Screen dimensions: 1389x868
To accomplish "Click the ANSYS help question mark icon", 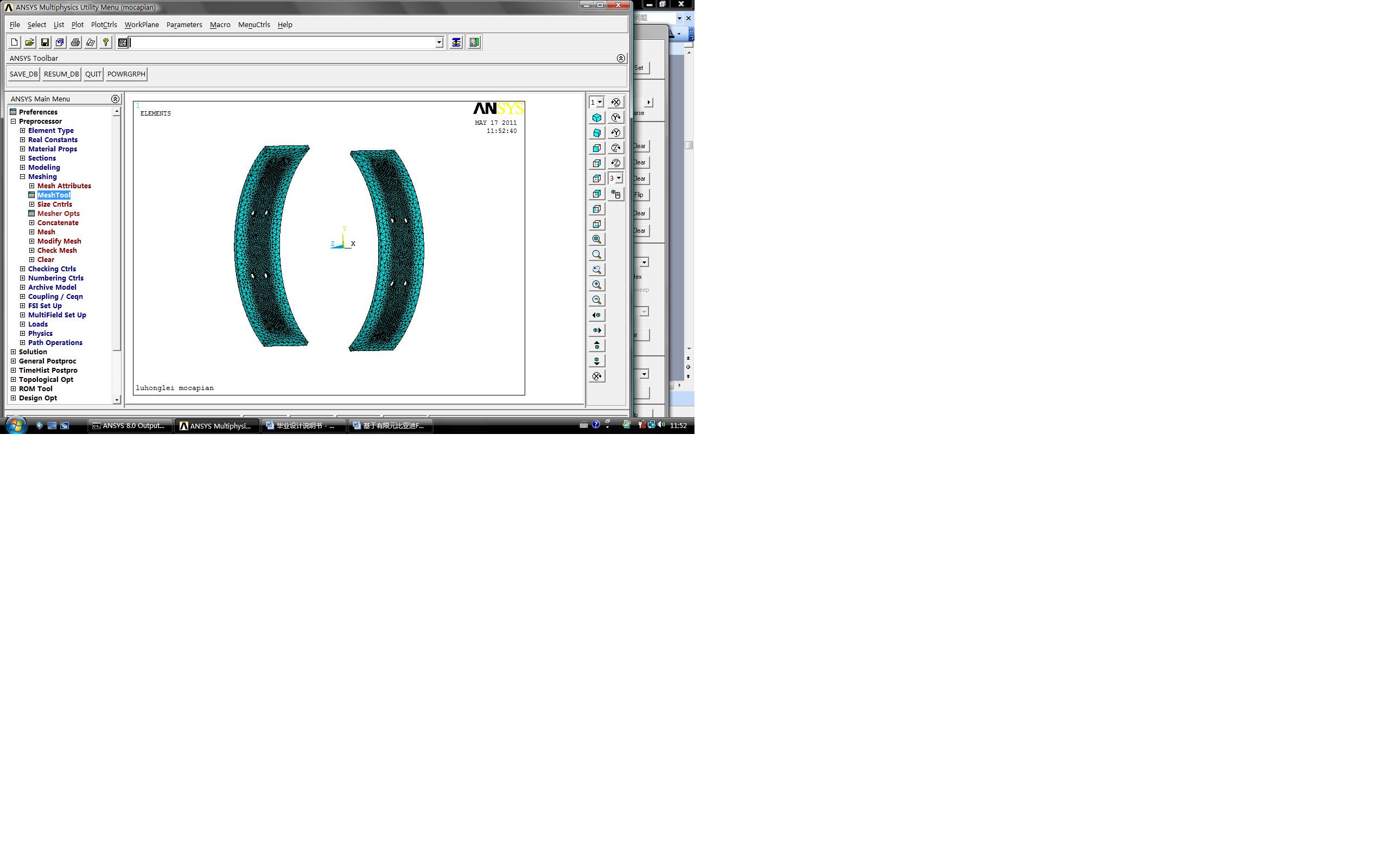I will click(x=106, y=42).
